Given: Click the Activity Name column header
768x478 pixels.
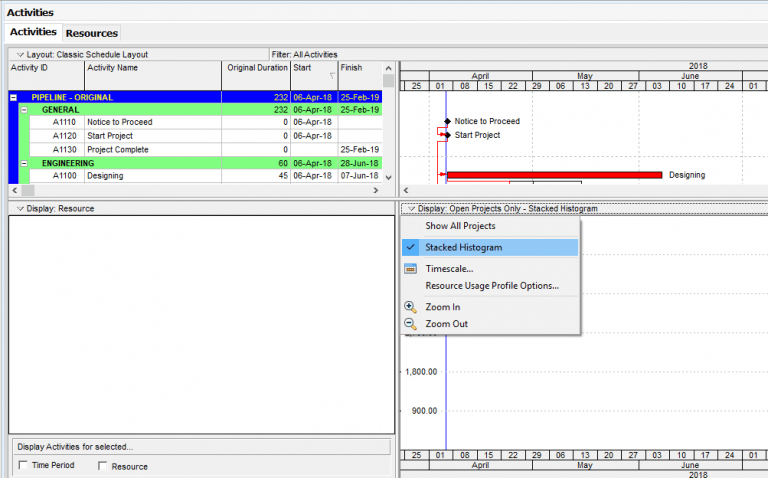Looking at the screenshot, I should (152, 68).
